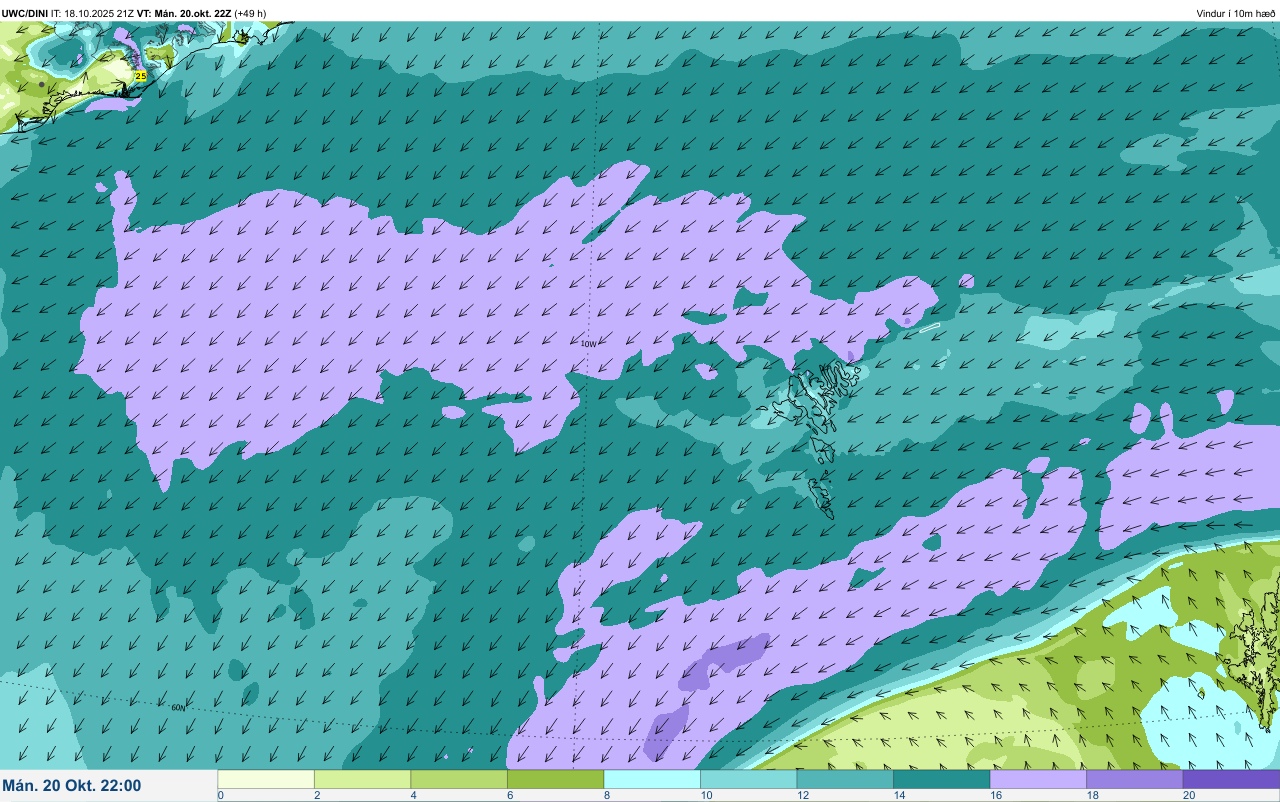The image size is (1280, 802).
Task: Select the 14–16 m/s dark teal legend swatch
Action: (x=941, y=779)
